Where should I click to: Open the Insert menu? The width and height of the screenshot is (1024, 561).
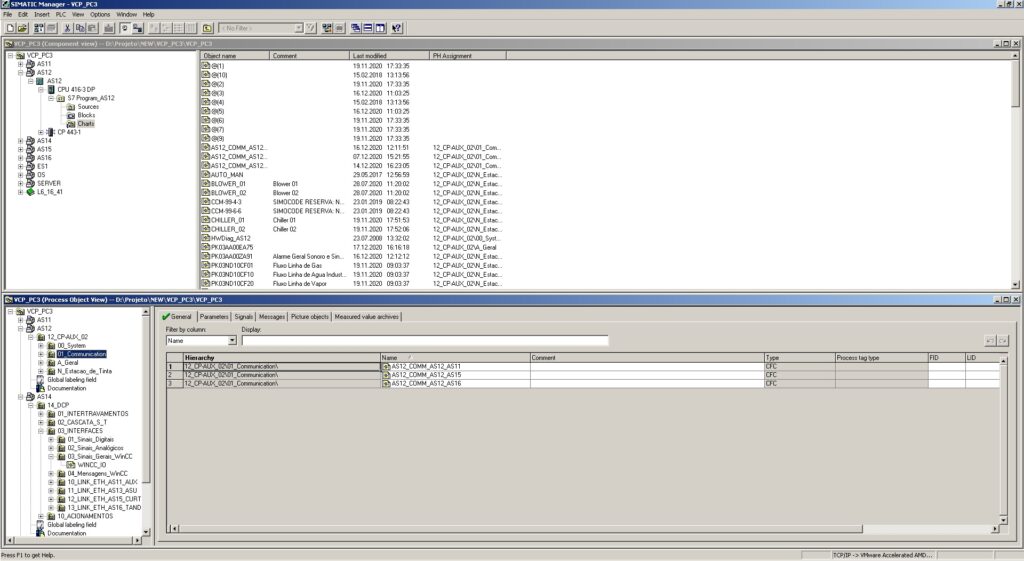click(x=42, y=14)
